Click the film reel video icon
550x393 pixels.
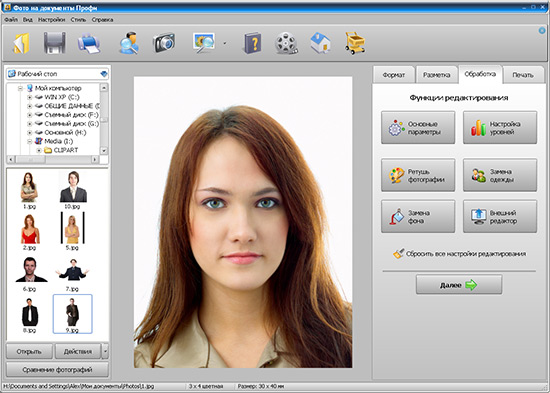(286, 43)
